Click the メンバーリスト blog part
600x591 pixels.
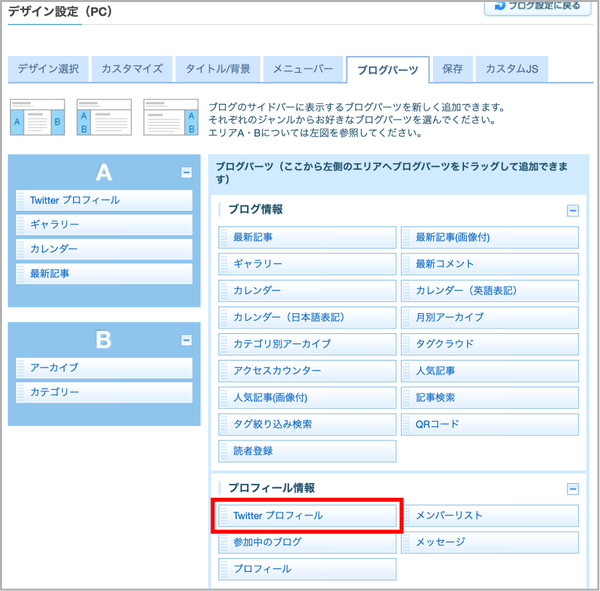(x=490, y=516)
